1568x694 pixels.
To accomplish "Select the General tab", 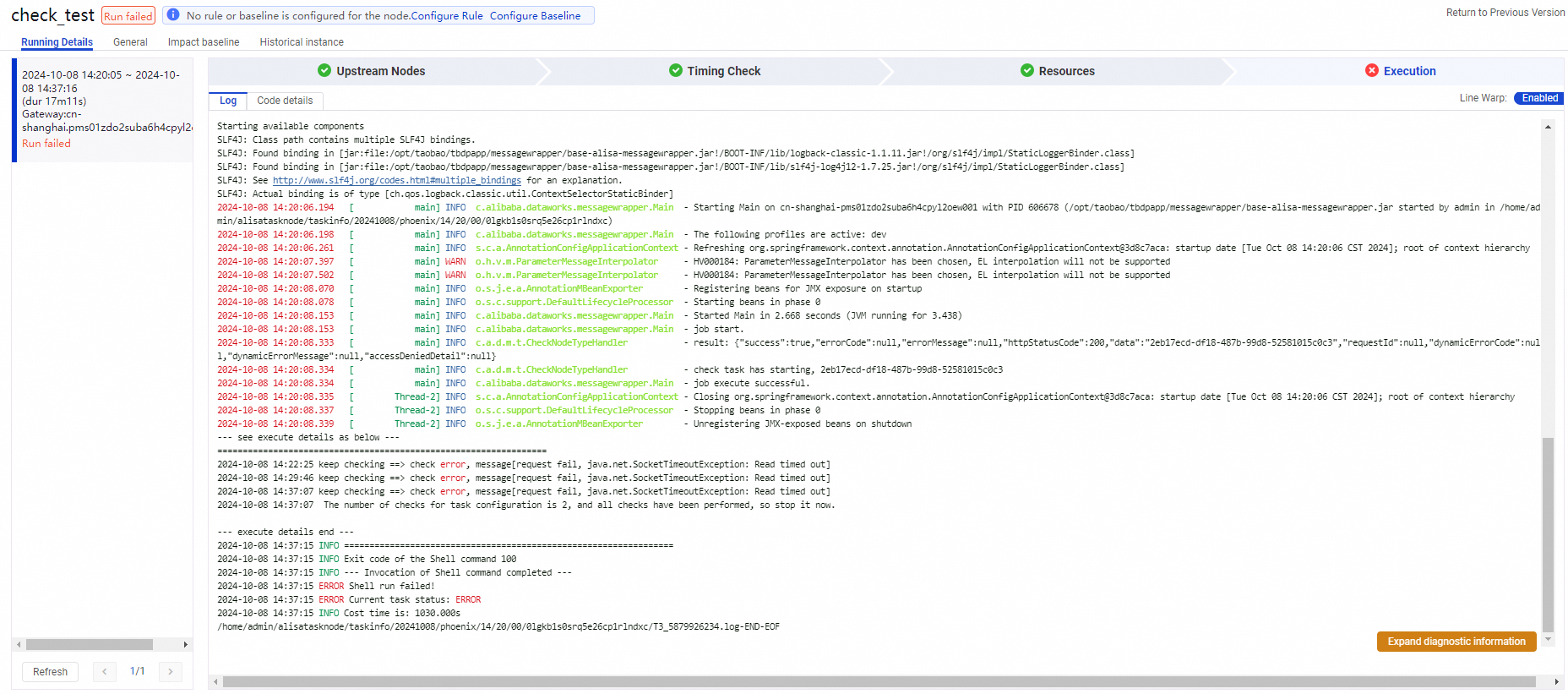I will [130, 42].
